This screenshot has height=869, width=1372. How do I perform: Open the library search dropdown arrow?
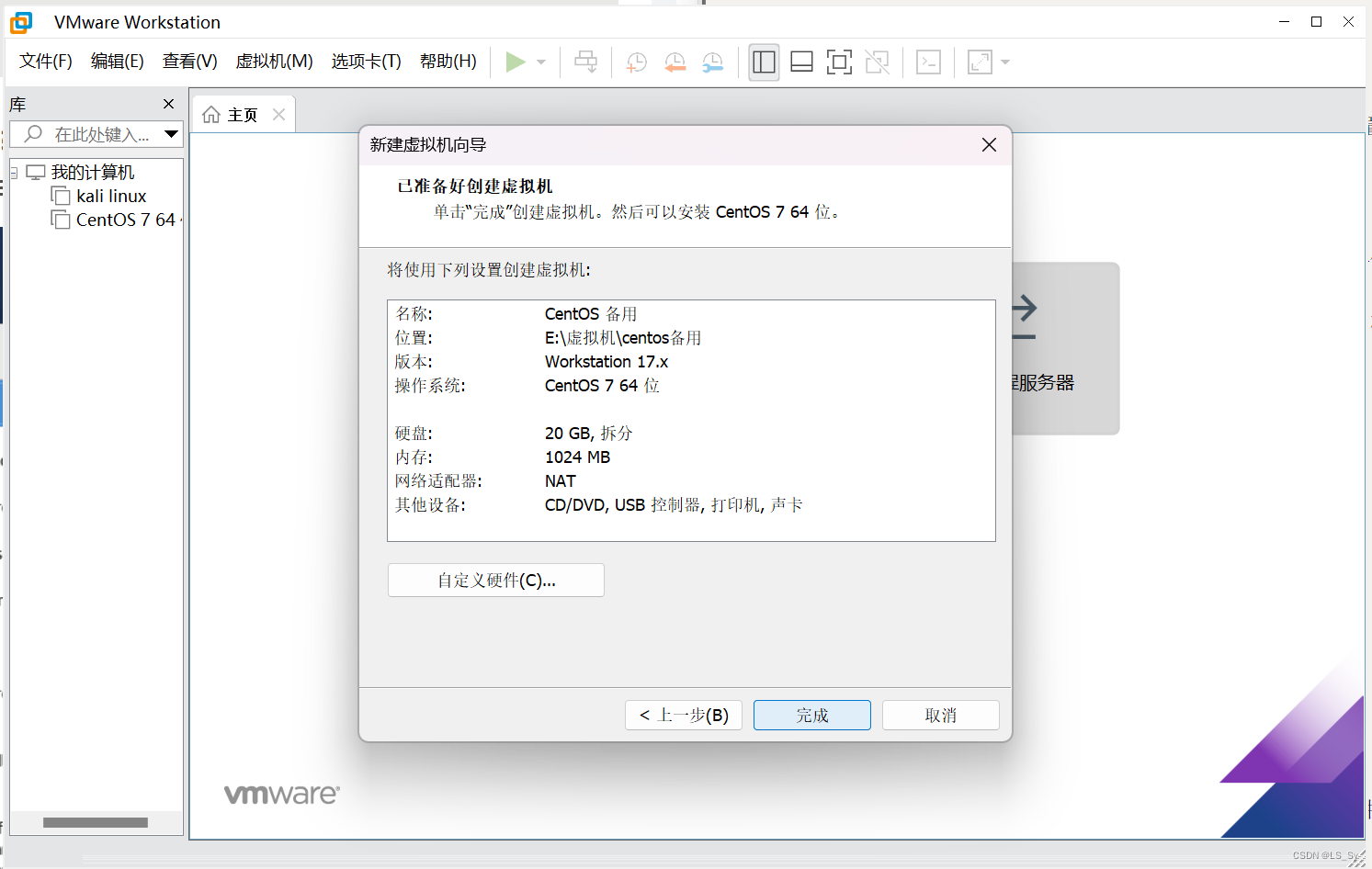(x=171, y=134)
